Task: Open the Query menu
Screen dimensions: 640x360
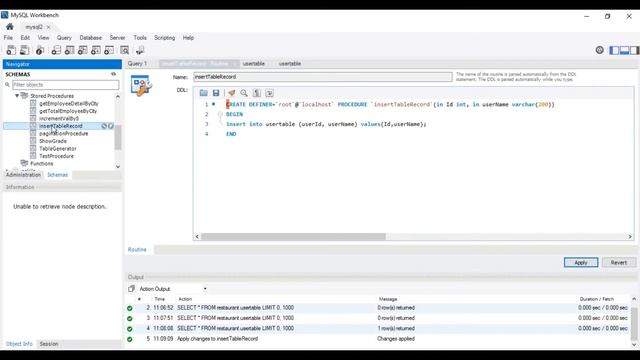Action: [64, 38]
